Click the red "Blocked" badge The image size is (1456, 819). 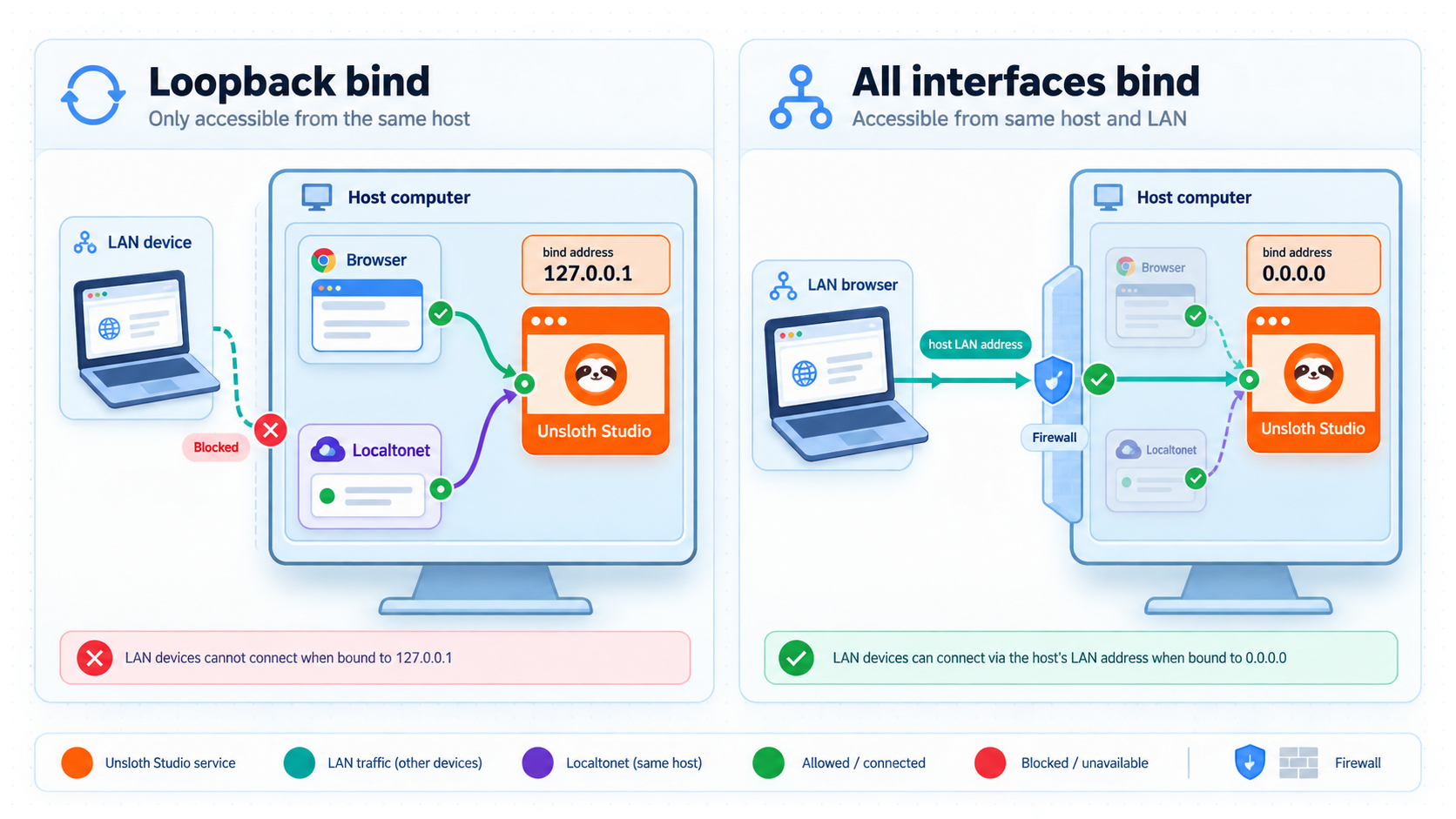(x=216, y=447)
